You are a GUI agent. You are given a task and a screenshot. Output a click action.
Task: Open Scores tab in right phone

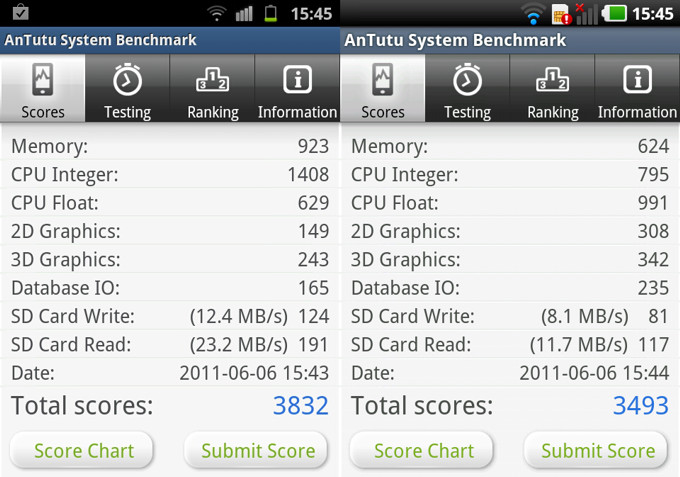(x=382, y=88)
